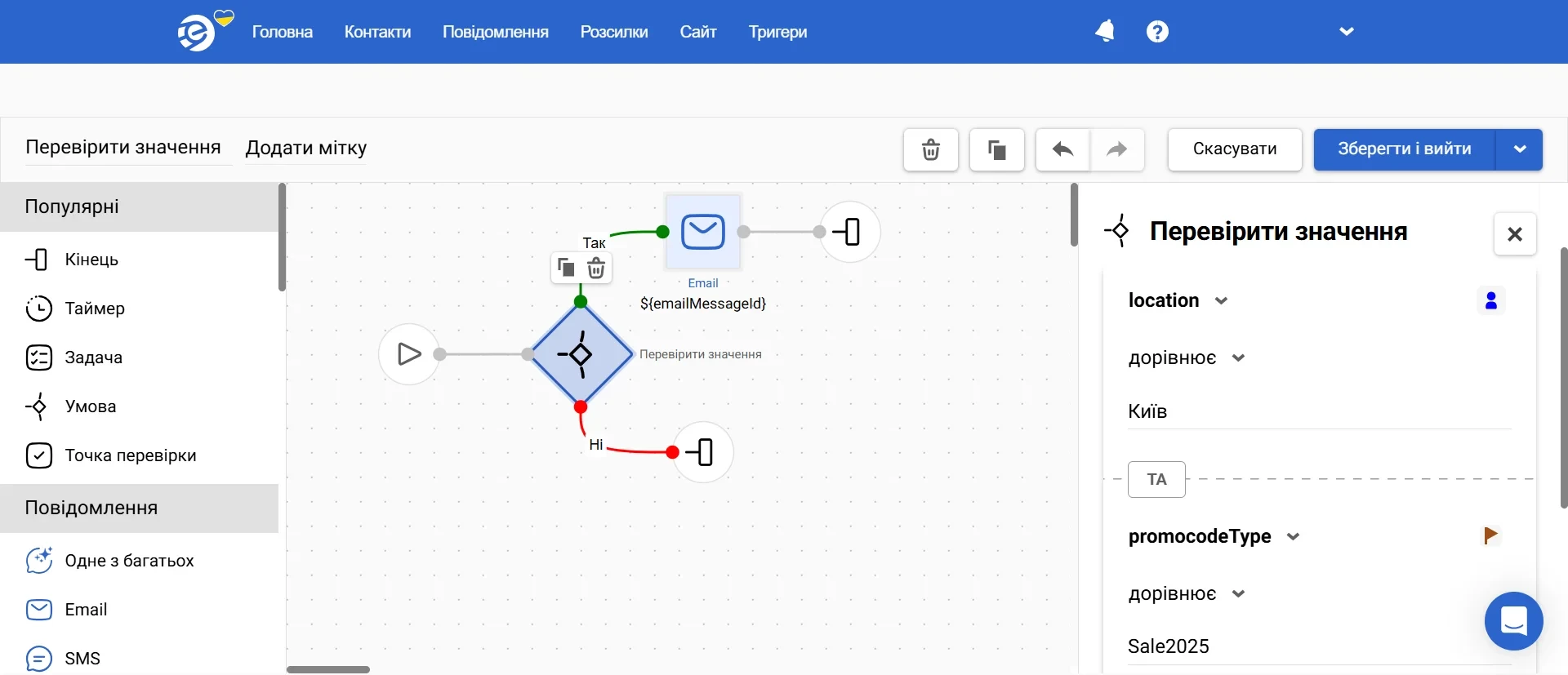Screen dimensions: 1568x675
Task: Open the notifications bell
Action: pyautogui.click(x=1105, y=32)
